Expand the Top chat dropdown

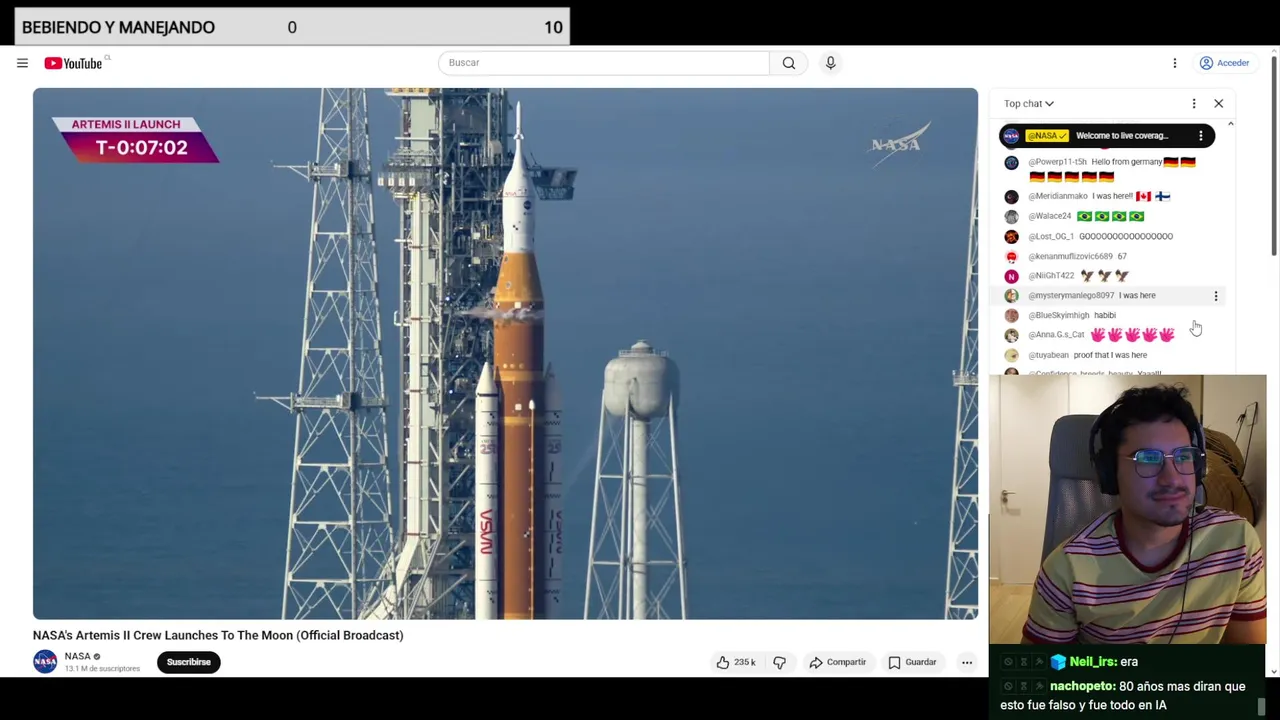point(1029,103)
